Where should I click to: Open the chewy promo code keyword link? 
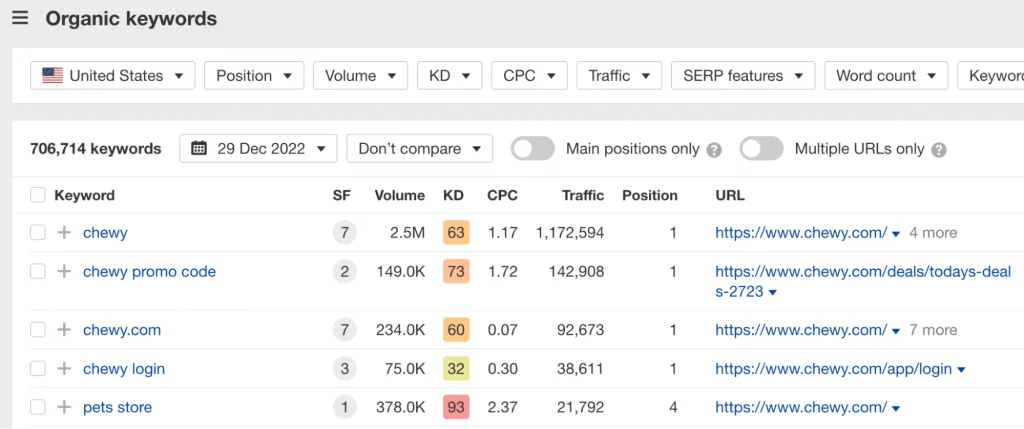(149, 272)
